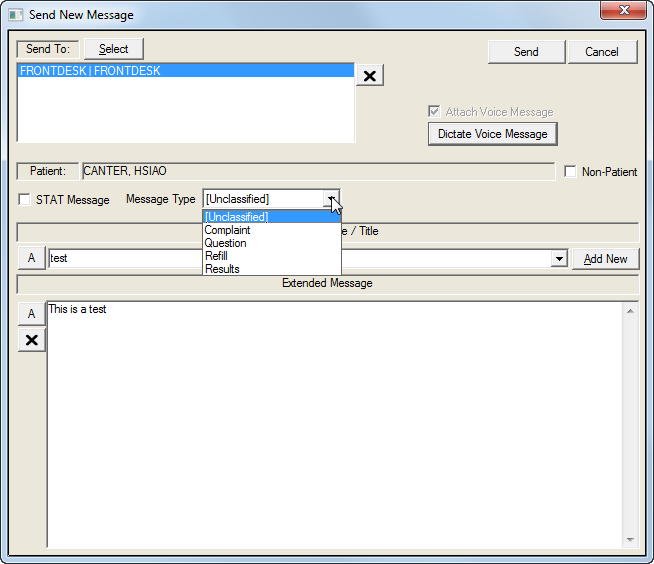Click the A button beside extended message
This screenshot has width=654, height=564.
31,314
